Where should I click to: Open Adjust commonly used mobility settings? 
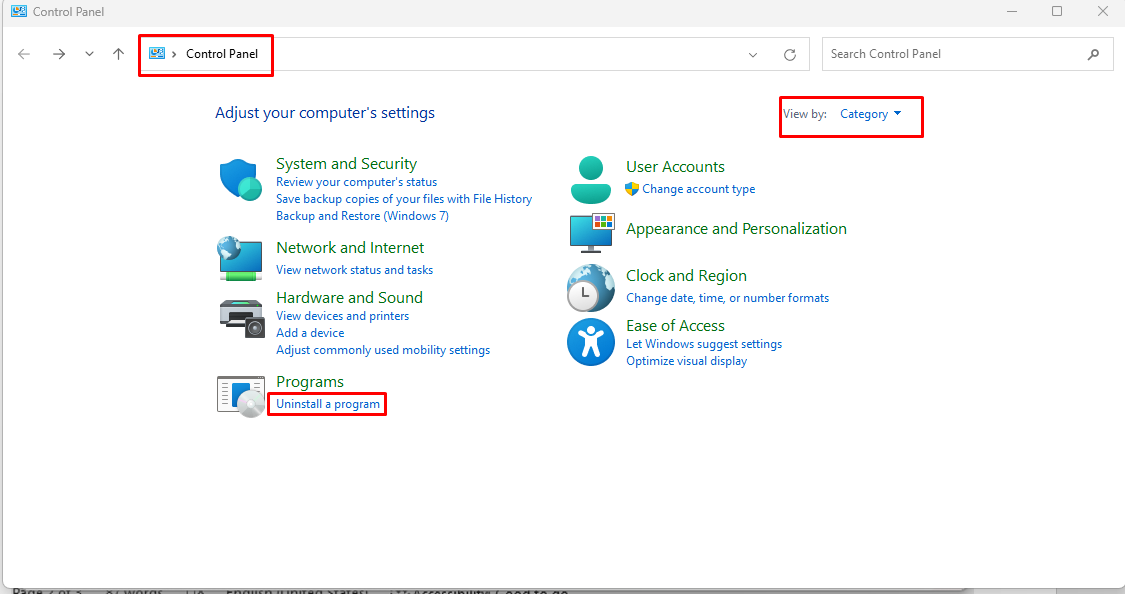[x=383, y=350]
